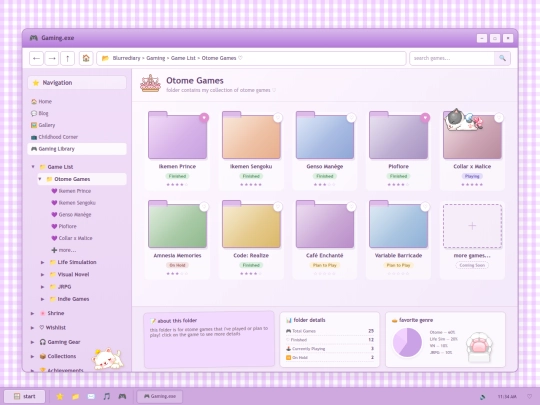Image resolution: width=540 pixels, height=405 pixels.
Task: Focus the search games input field
Action: pos(452,58)
